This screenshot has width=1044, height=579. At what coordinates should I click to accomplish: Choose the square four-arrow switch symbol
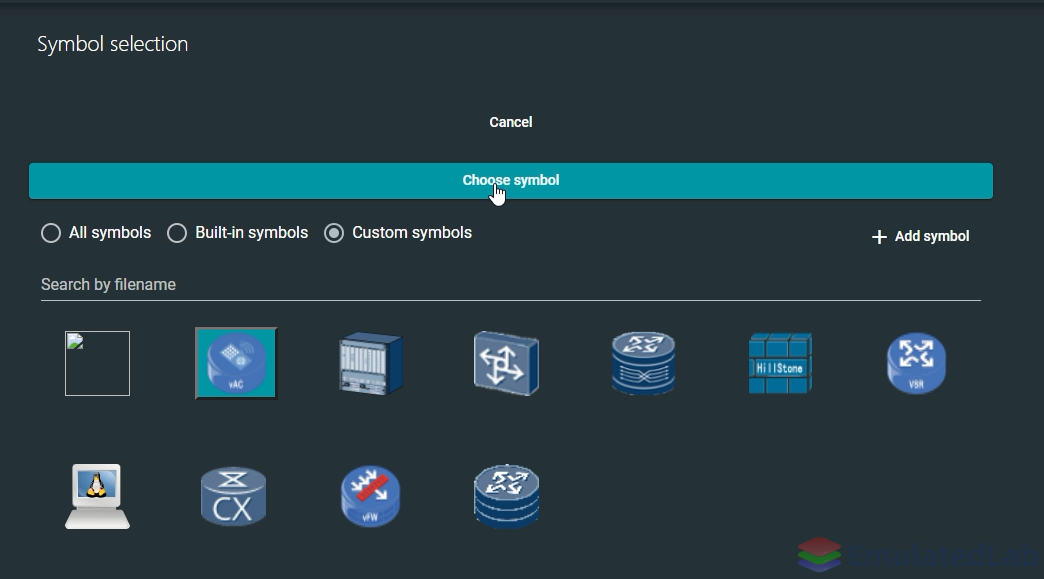point(507,363)
